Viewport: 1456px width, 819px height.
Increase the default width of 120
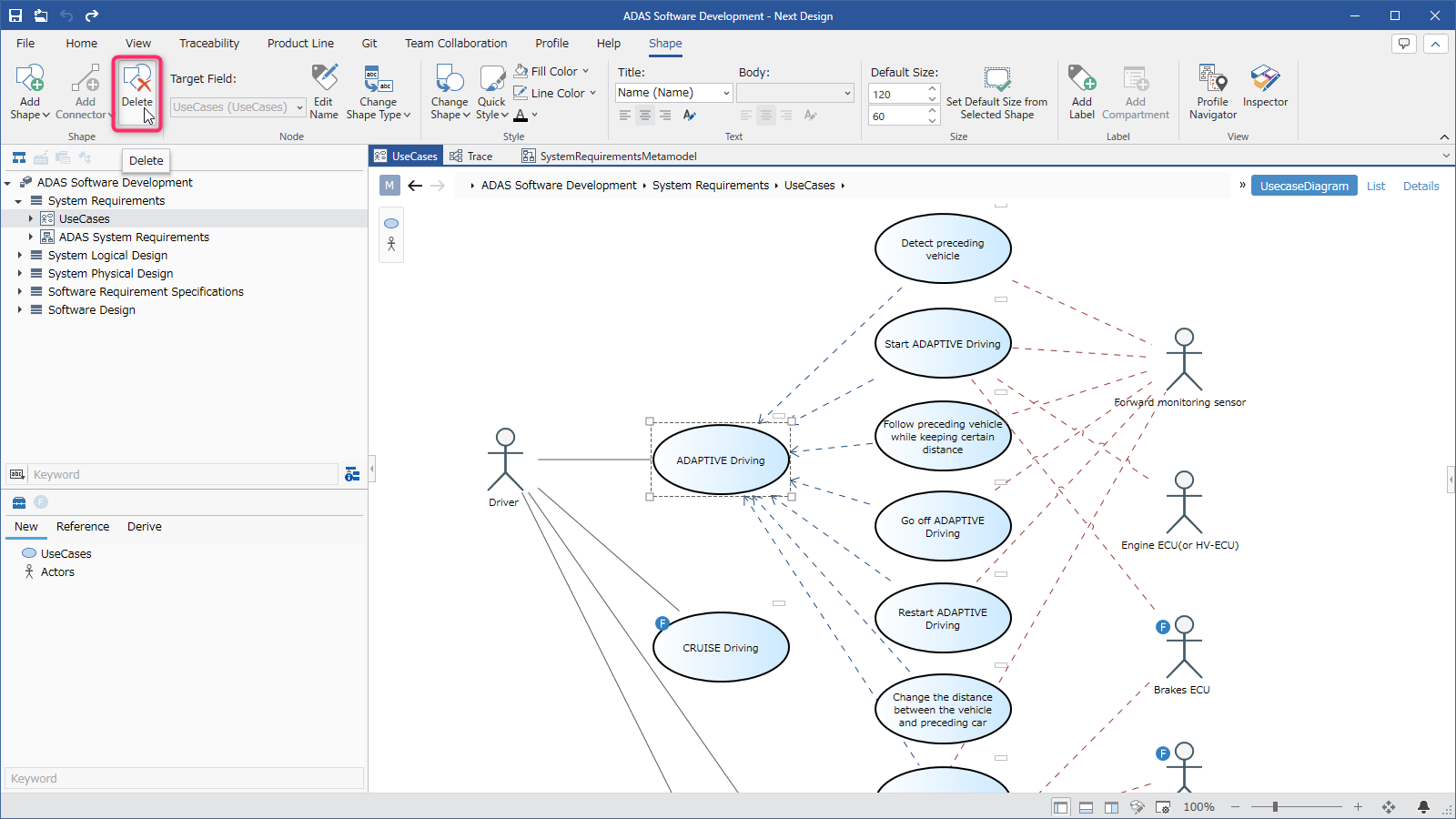point(933,89)
